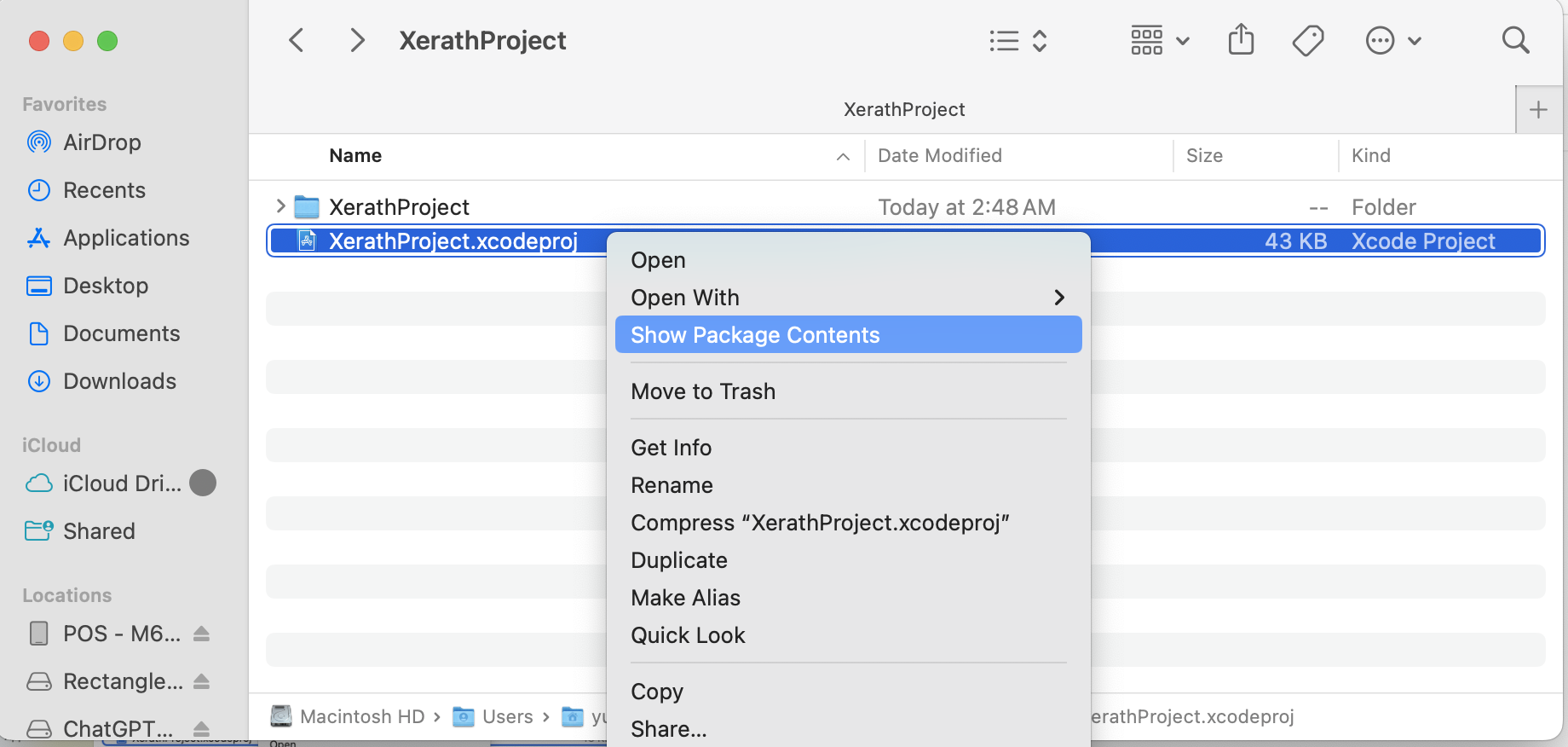Image resolution: width=1568 pixels, height=747 pixels.
Task: Expand the XerathProject folder disclosure arrow
Action: 280,206
